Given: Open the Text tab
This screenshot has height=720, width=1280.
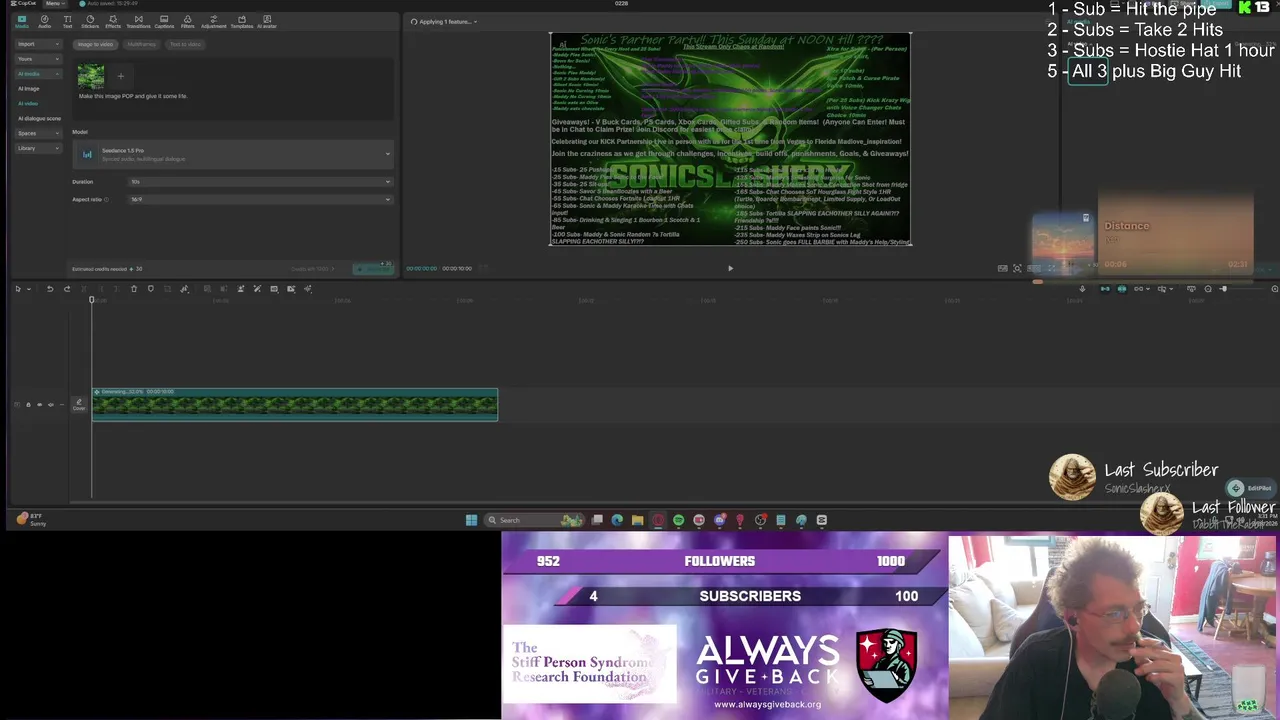Looking at the screenshot, I should 67,21.
